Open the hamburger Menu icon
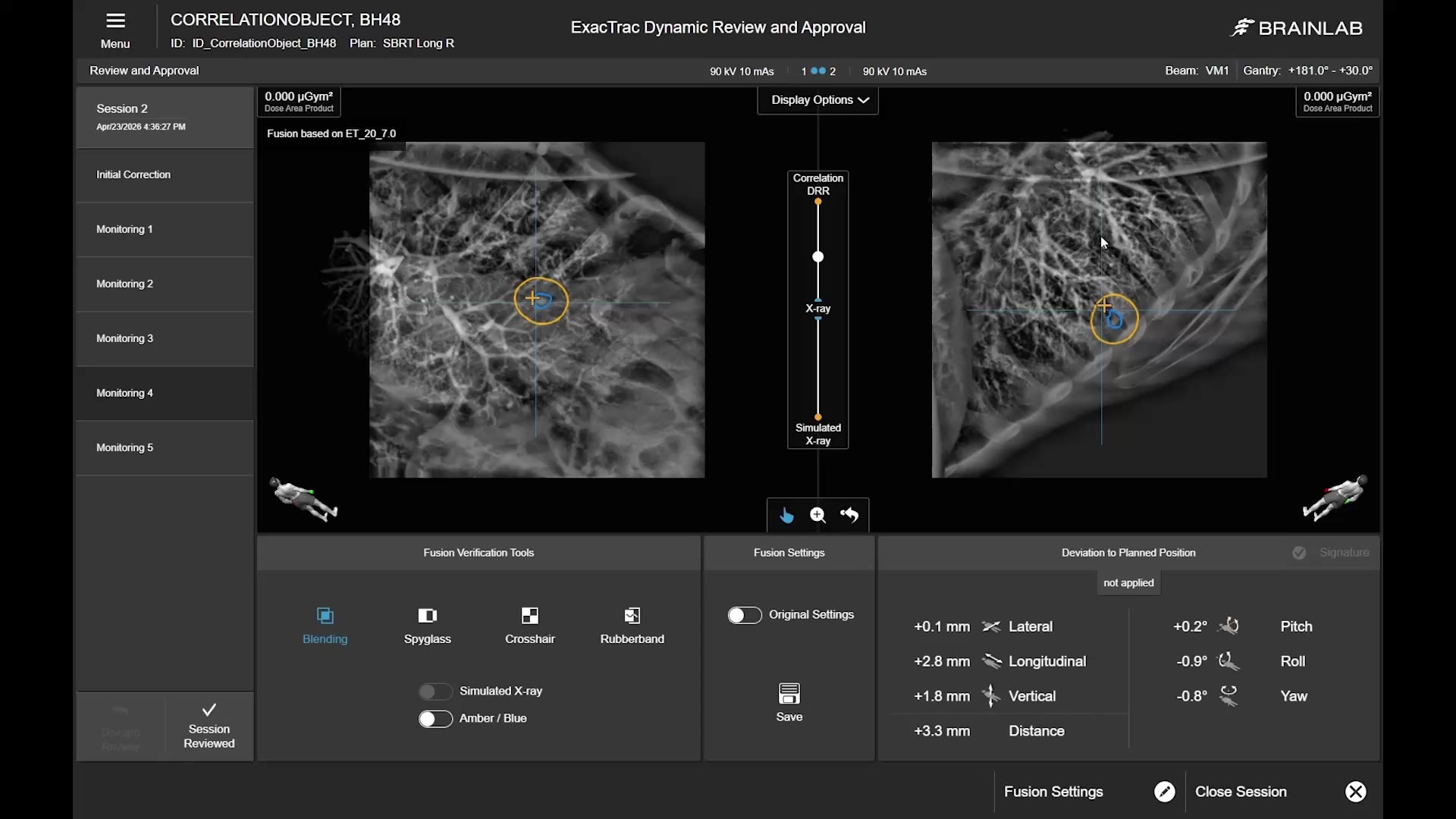The image size is (1456, 819). pos(115,20)
